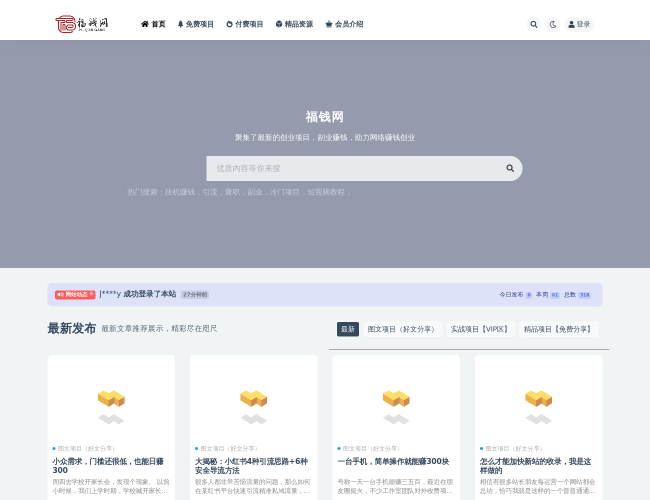Viewport: 650px width, 500px height.
Task: Open thumbnail of 一台手机 article
Action: pos(396,398)
